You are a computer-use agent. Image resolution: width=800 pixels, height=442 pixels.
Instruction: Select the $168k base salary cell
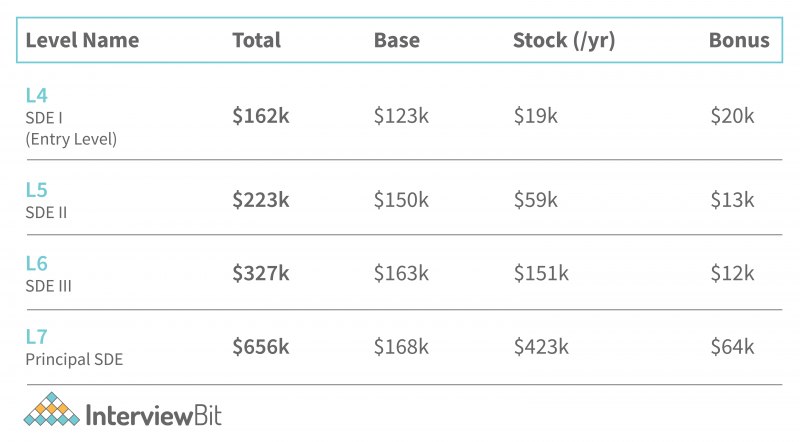pos(401,347)
